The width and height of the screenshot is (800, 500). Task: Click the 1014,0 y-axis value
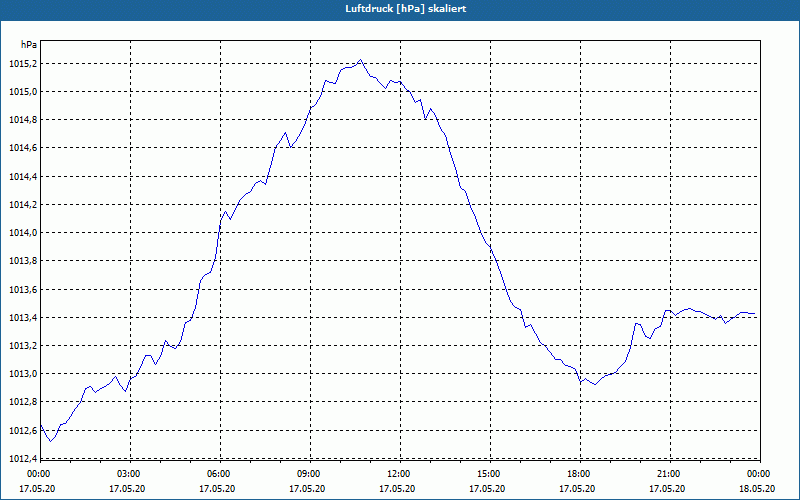point(22,233)
